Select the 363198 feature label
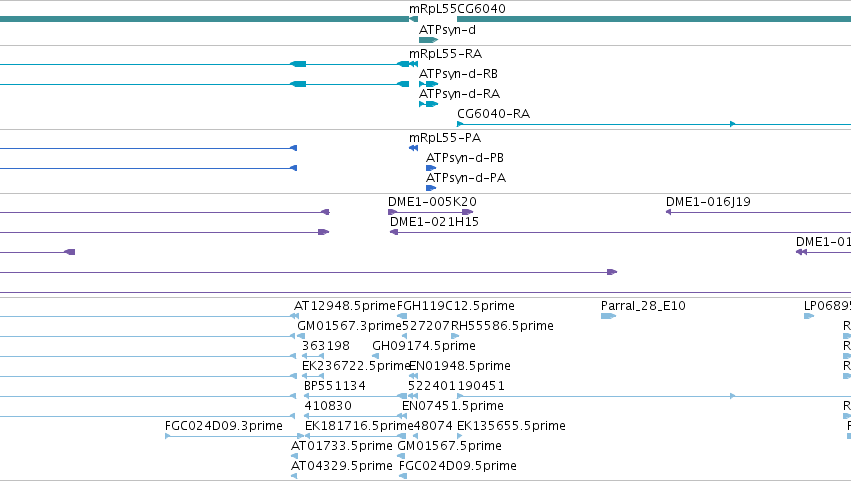The width and height of the screenshot is (851, 481). [326, 346]
